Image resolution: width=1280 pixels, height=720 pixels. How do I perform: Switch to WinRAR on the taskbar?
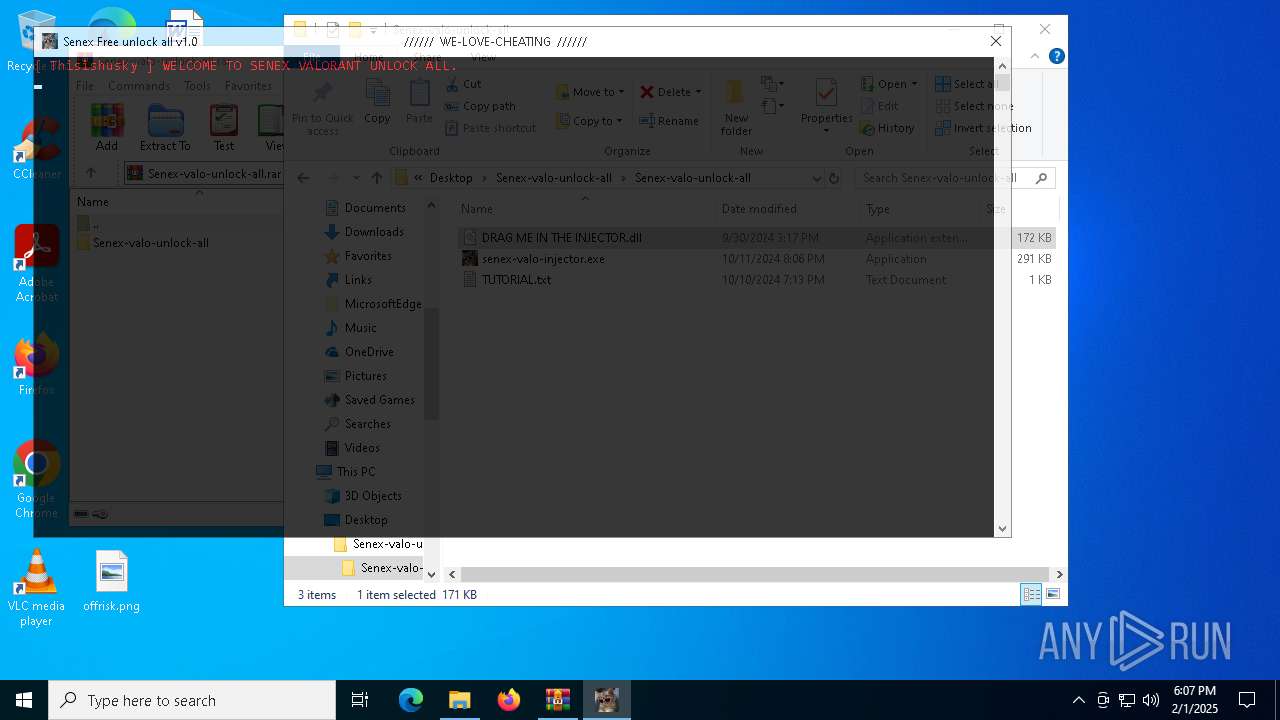(558, 700)
